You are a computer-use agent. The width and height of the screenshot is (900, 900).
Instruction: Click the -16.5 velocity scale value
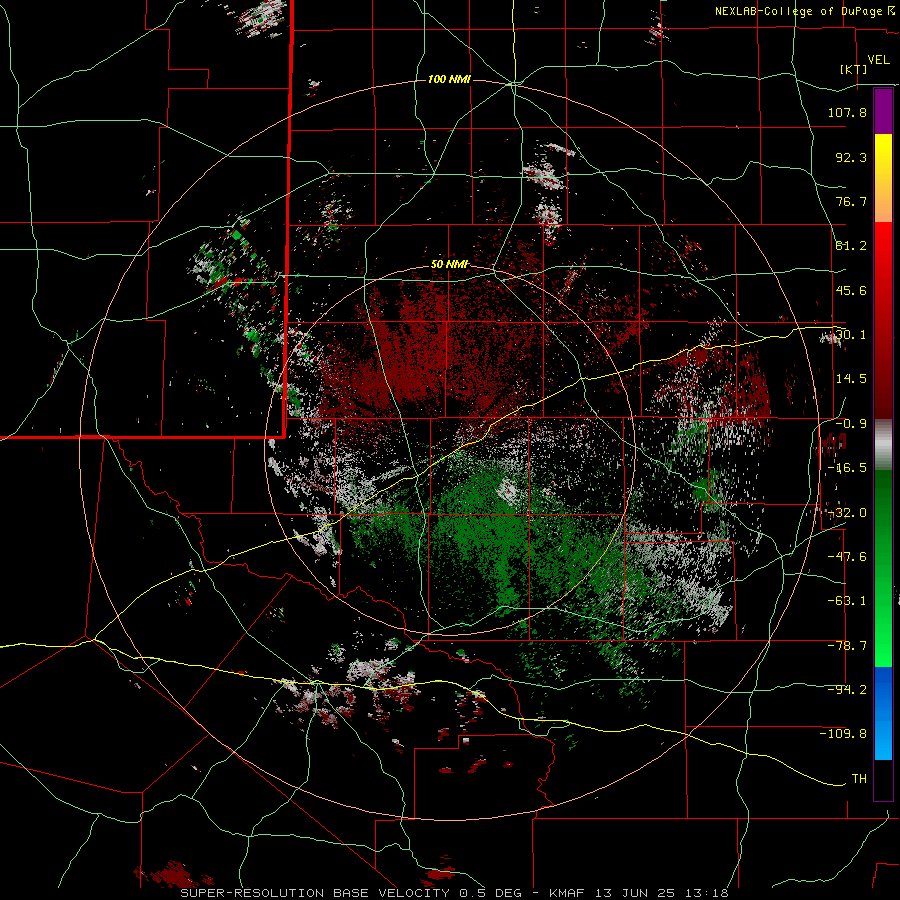tap(847, 468)
